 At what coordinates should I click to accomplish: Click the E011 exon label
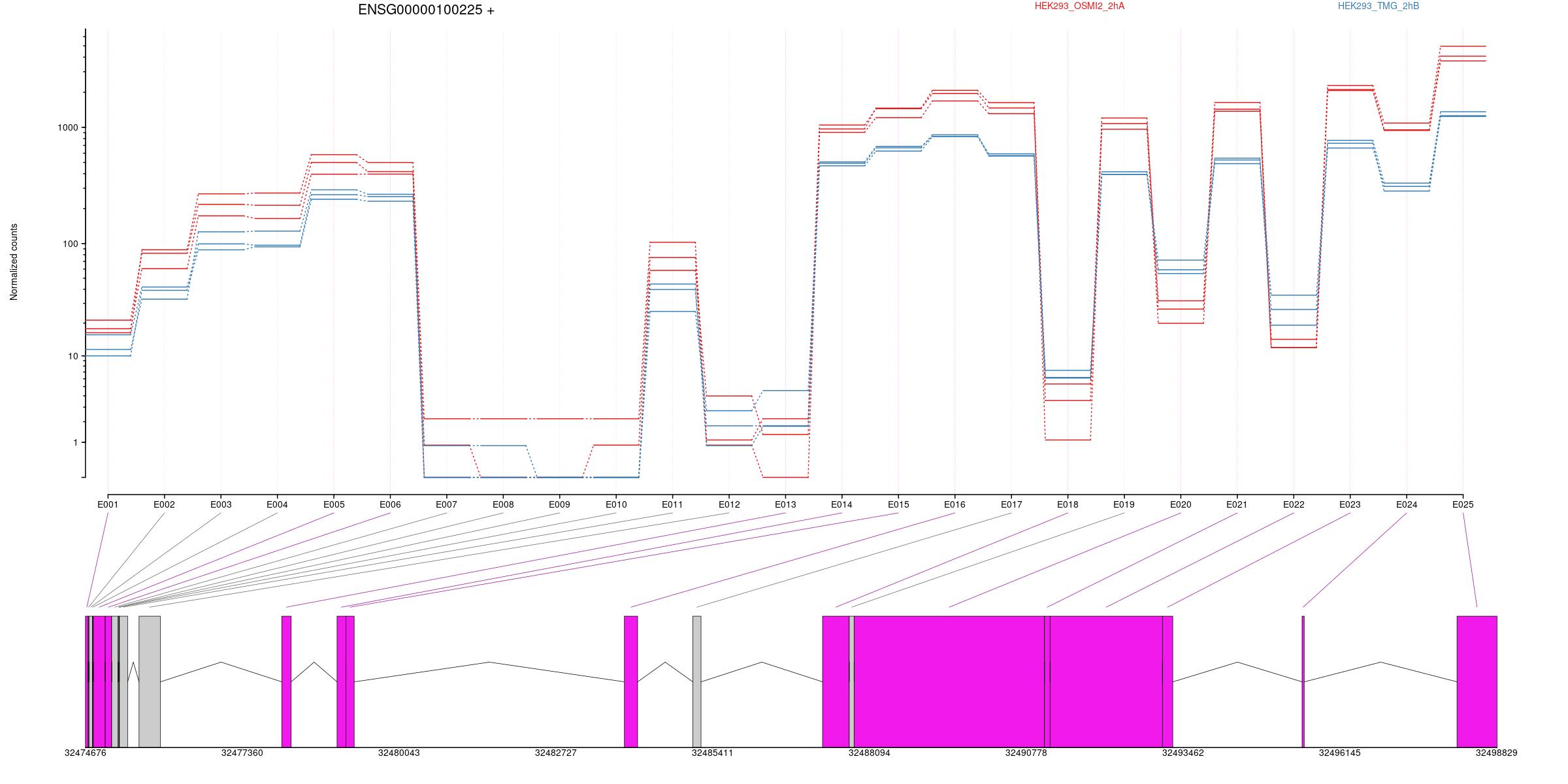coord(672,504)
